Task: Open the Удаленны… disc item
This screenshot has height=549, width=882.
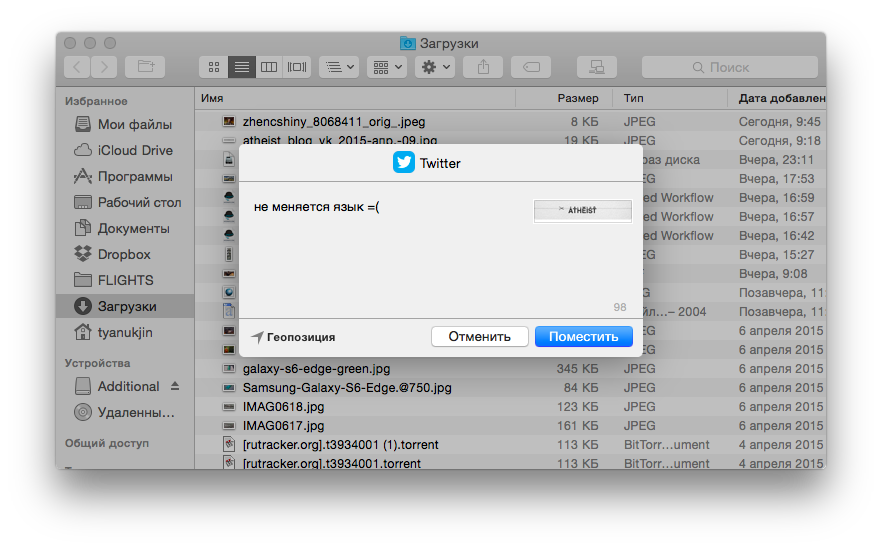Action: pos(125,412)
